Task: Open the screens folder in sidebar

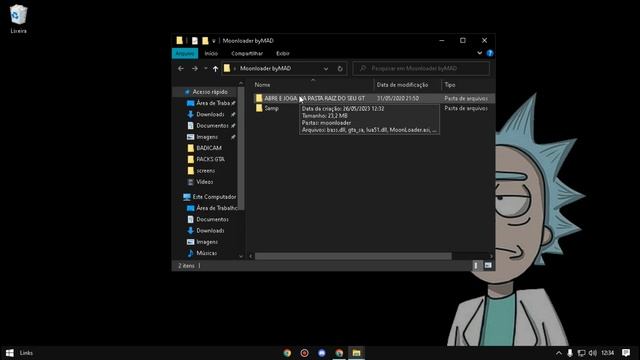Action: 205,171
